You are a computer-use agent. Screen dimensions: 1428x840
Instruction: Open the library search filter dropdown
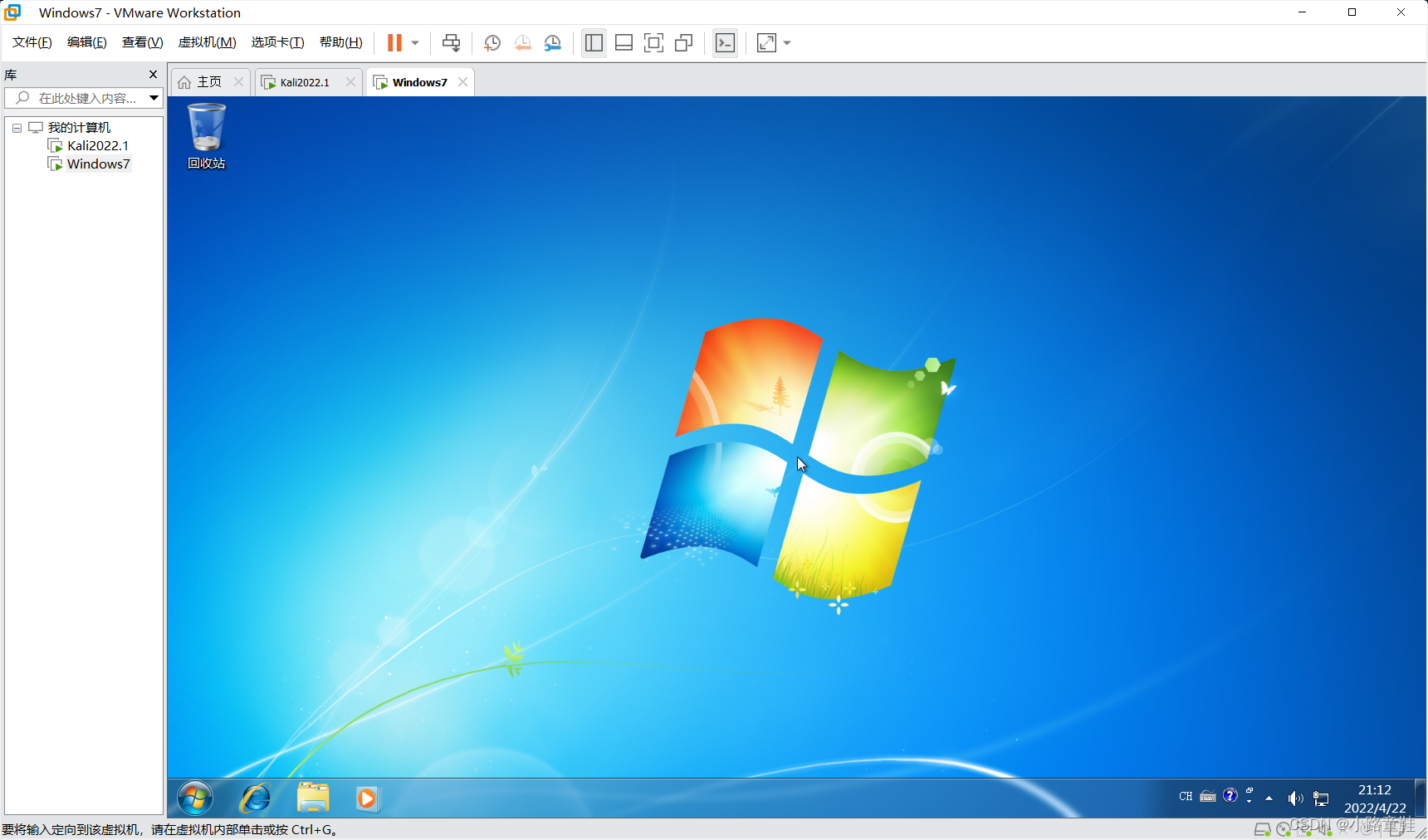pyautogui.click(x=154, y=98)
